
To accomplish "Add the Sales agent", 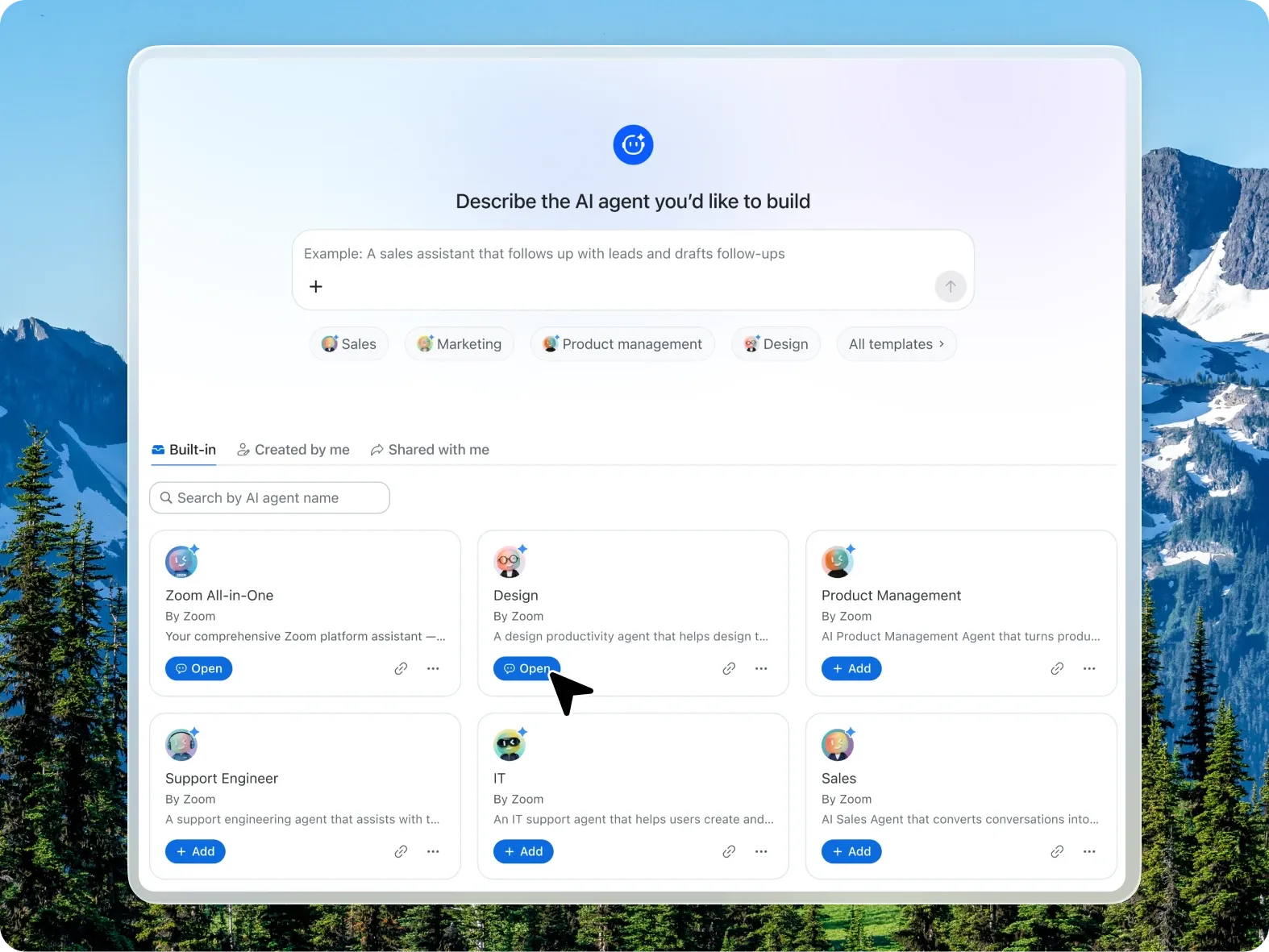I will coord(851,851).
